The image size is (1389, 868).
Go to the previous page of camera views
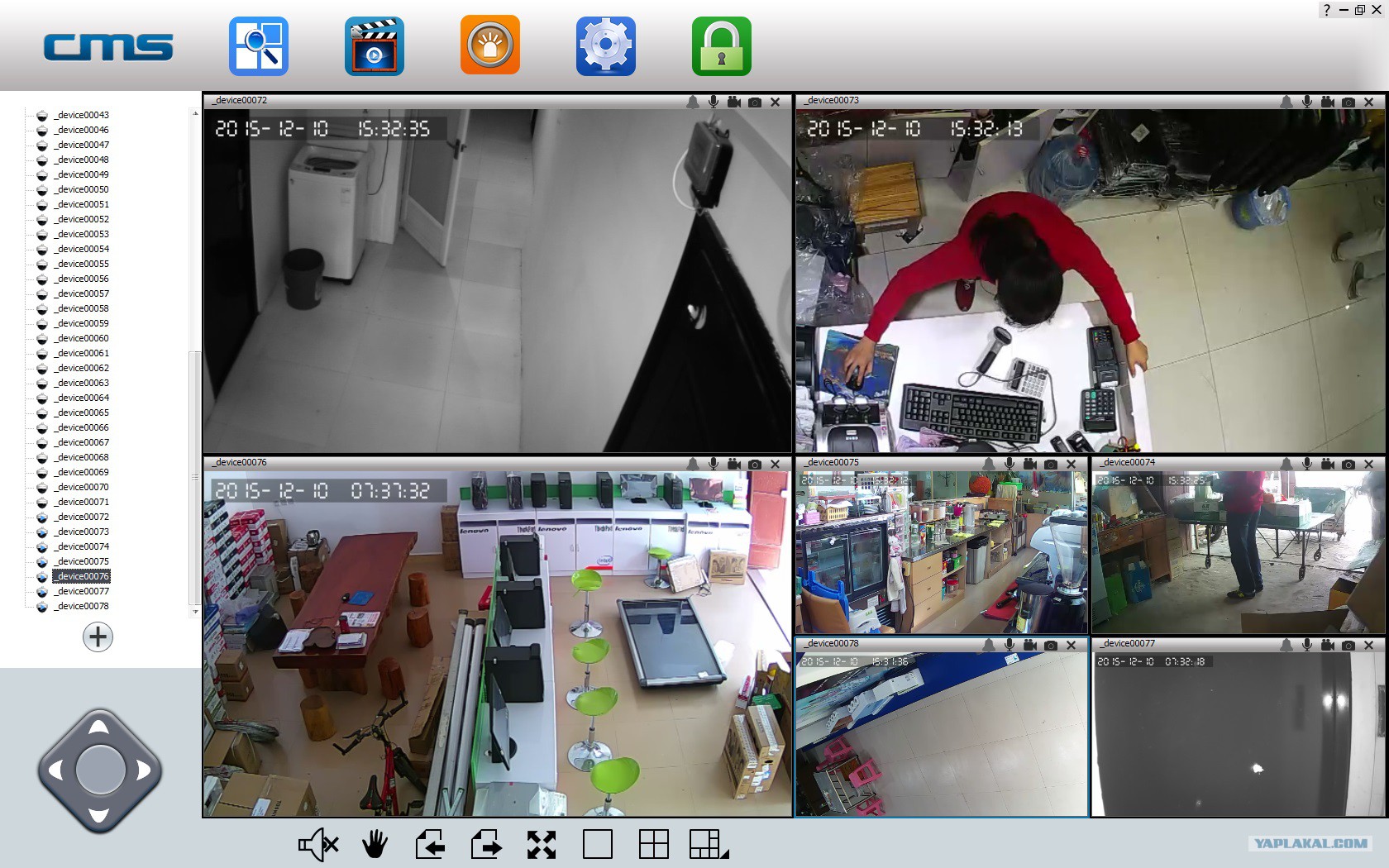pos(430,845)
